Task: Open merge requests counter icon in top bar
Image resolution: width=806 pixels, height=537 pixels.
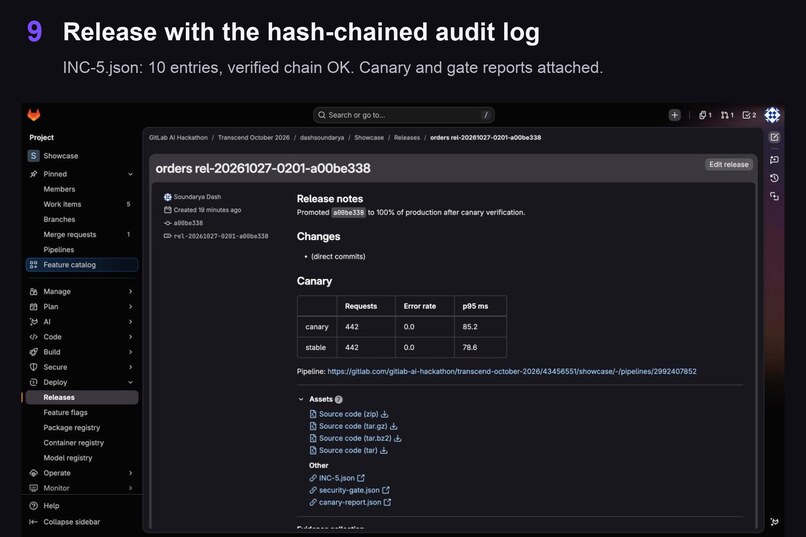Action: [727, 115]
